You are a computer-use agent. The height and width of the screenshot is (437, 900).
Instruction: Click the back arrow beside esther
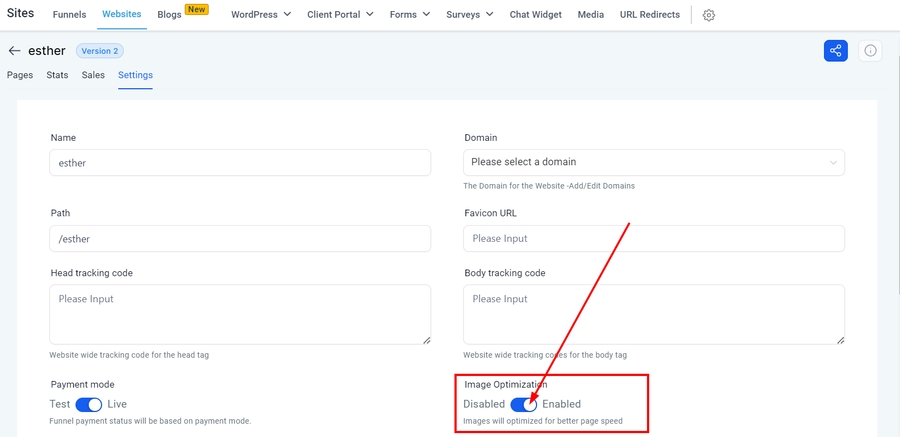click(14, 51)
